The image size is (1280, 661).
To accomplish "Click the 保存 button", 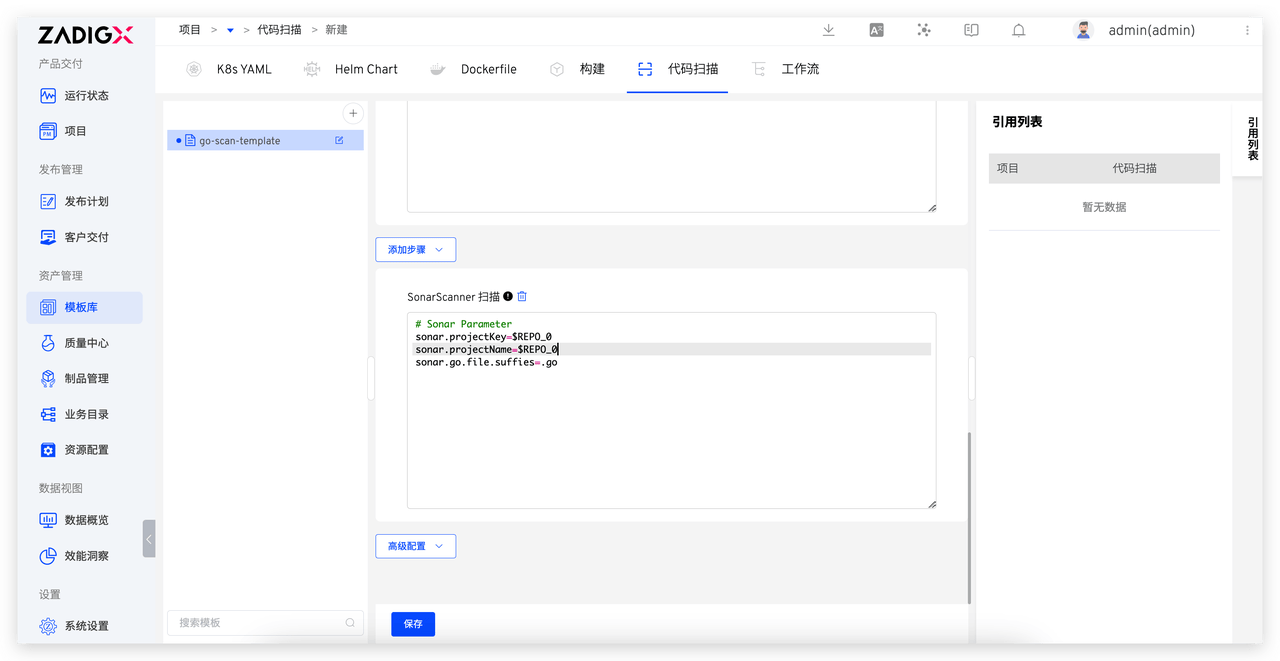I will pyautogui.click(x=413, y=624).
